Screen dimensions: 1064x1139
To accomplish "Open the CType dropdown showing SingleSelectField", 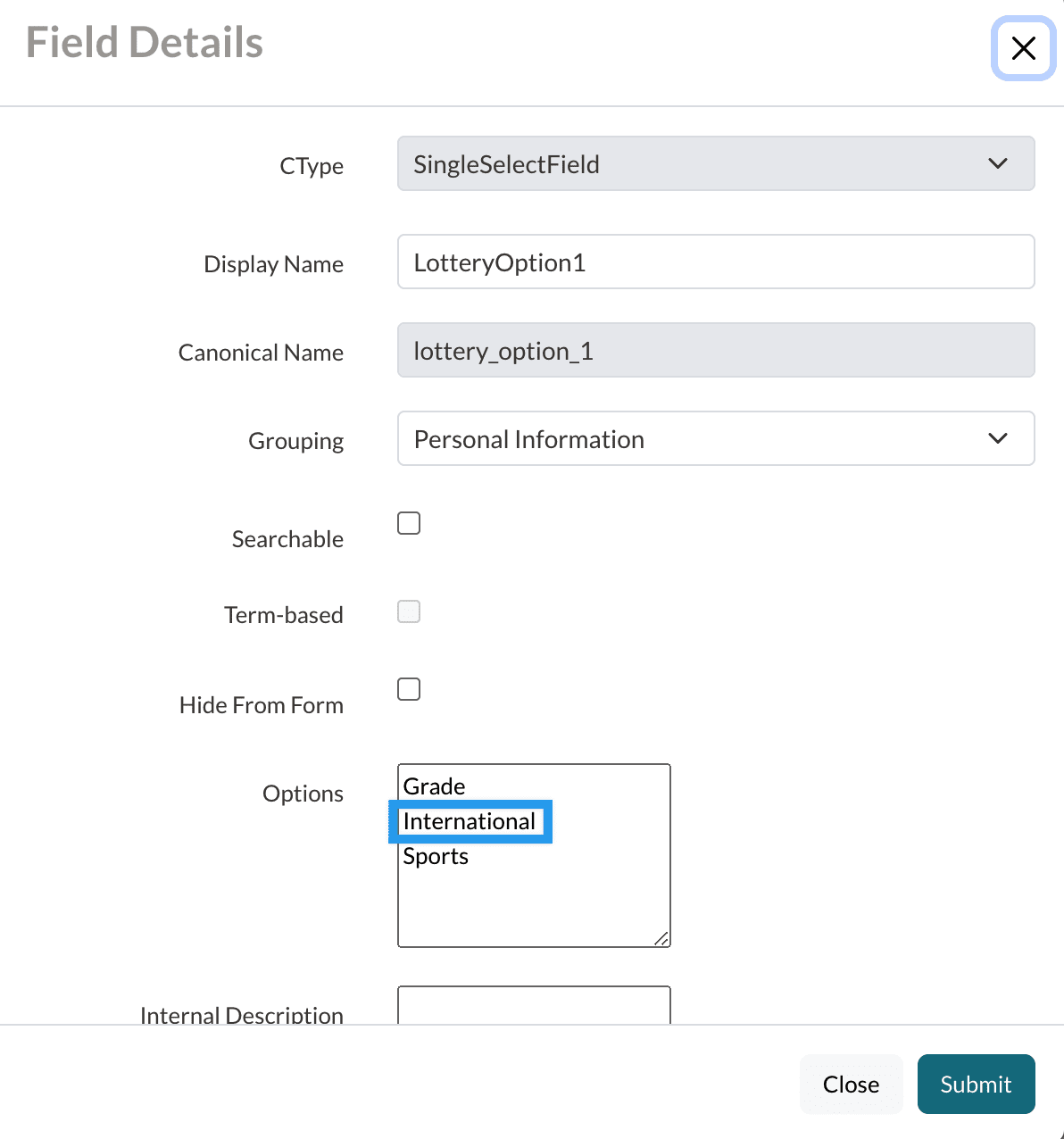I will [x=696, y=164].
